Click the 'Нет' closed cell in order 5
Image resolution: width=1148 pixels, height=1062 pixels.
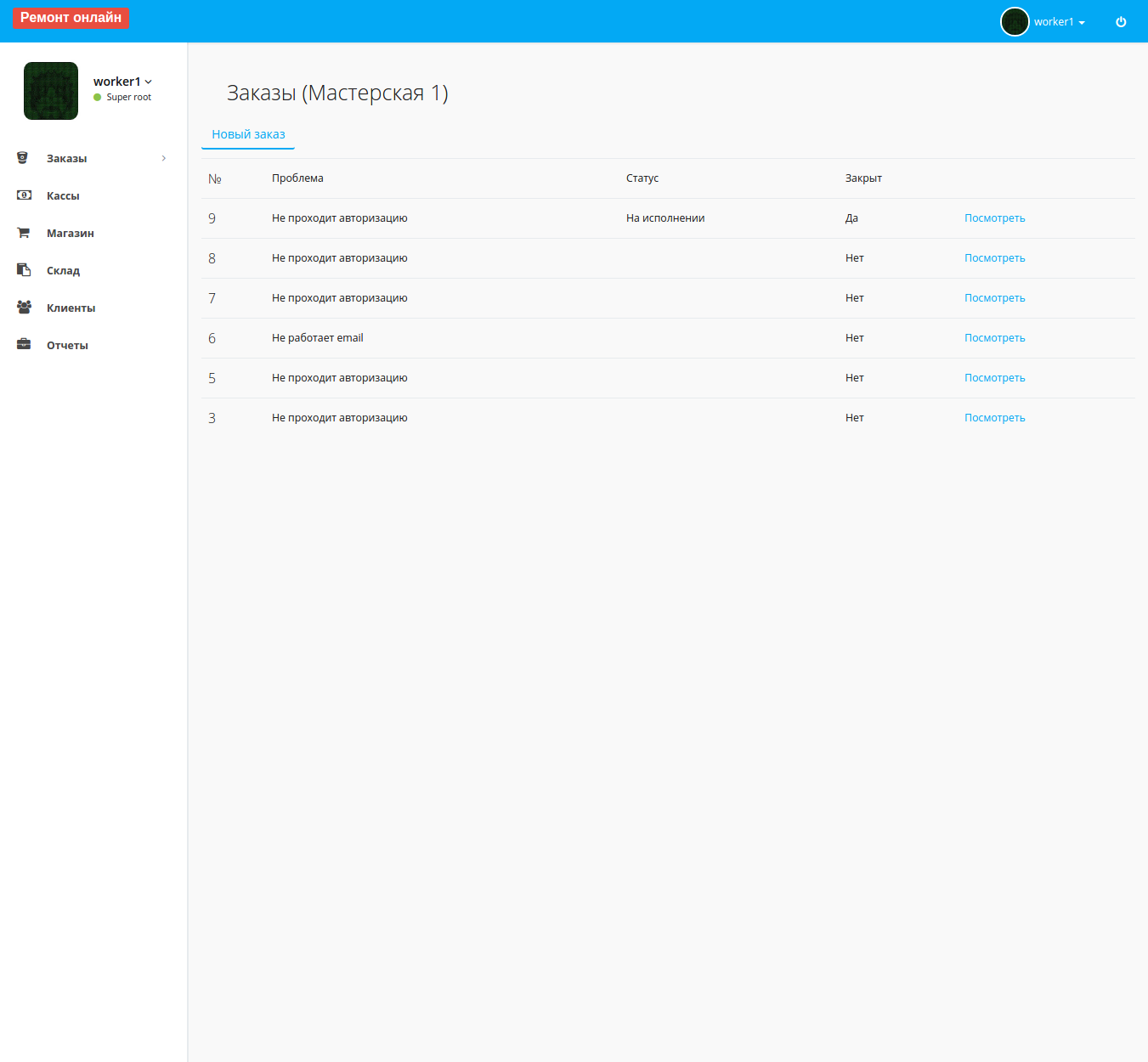(855, 378)
